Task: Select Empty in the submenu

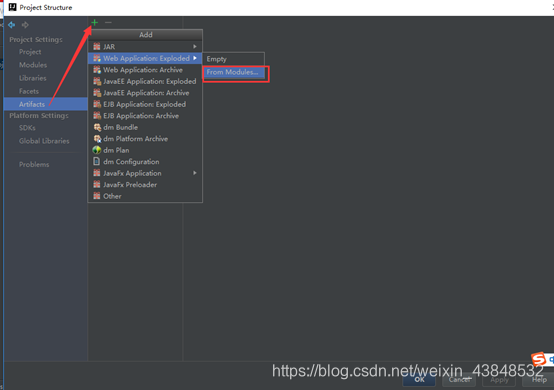Action: [233, 59]
